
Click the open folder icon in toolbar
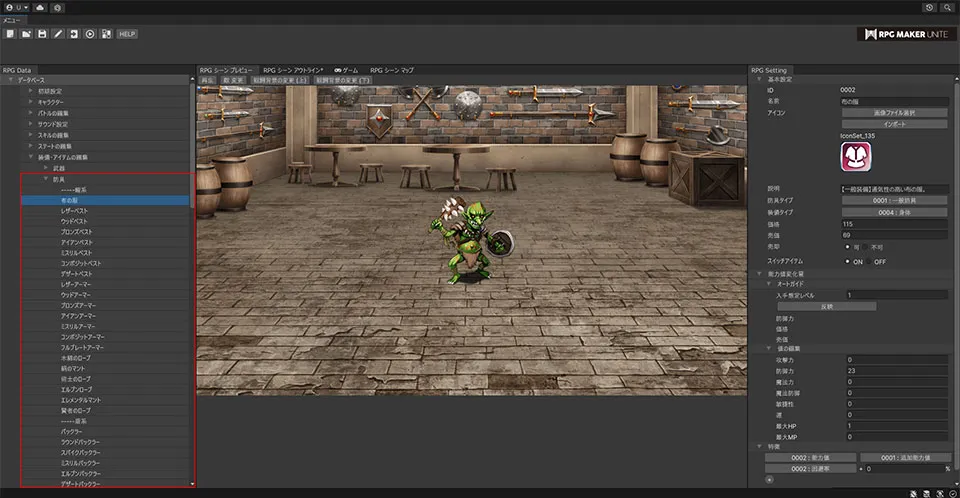[25, 34]
